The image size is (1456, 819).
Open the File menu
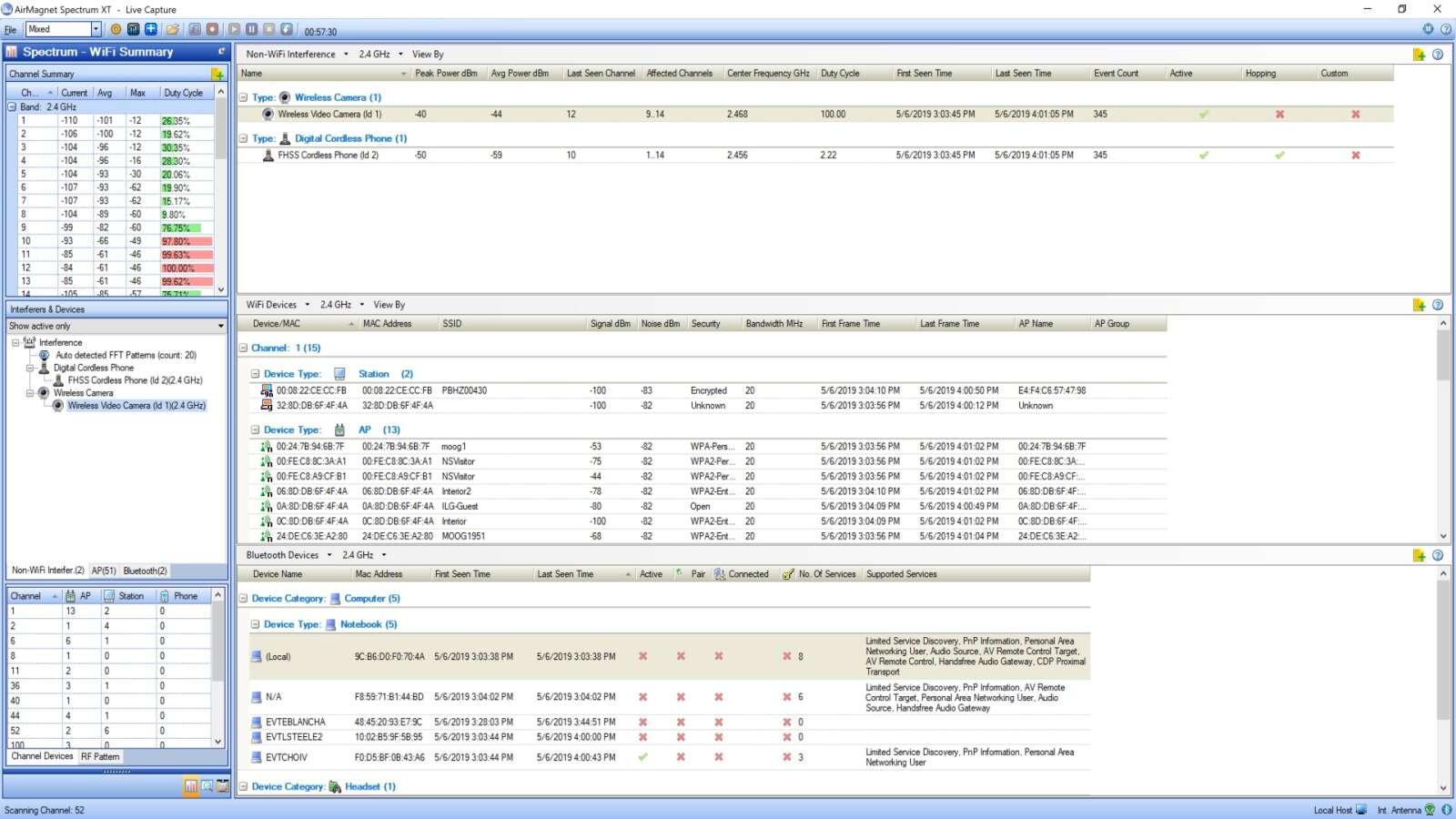[10, 30]
